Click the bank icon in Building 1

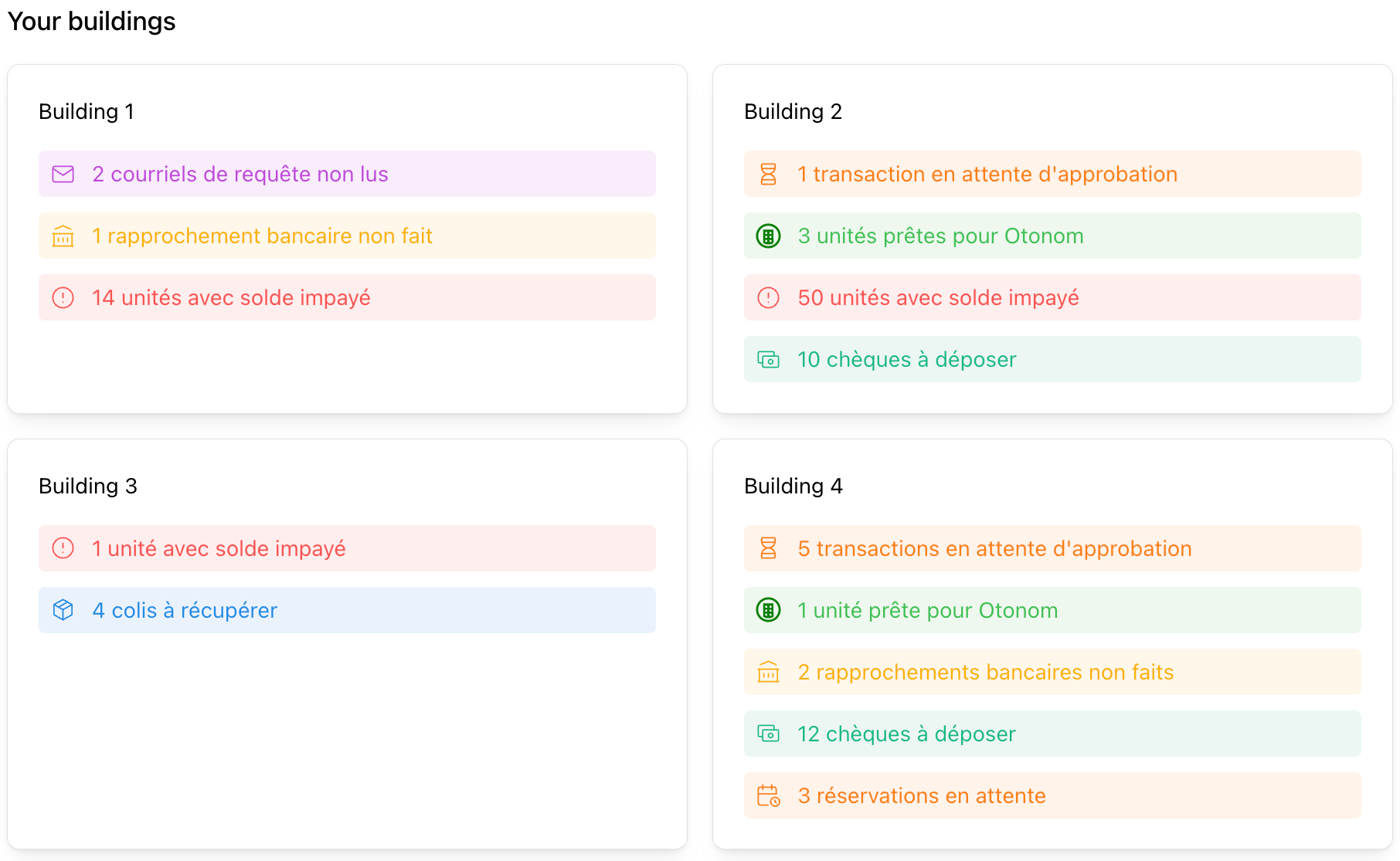point(63,236)
